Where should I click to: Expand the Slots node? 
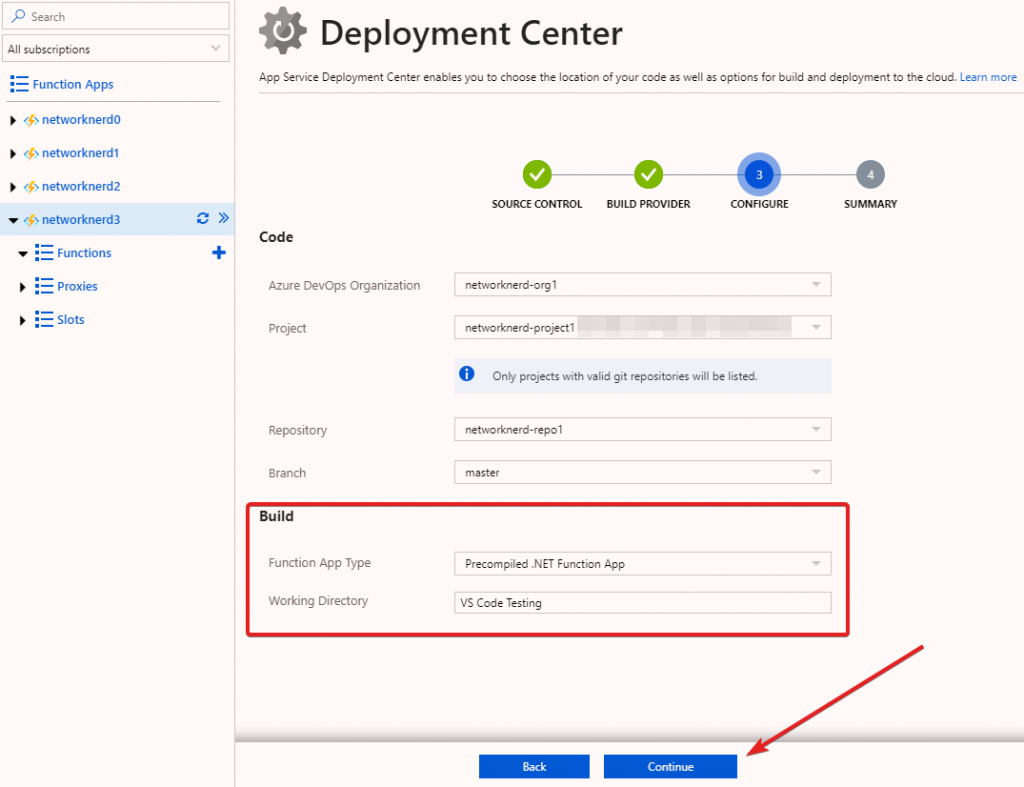22,320
